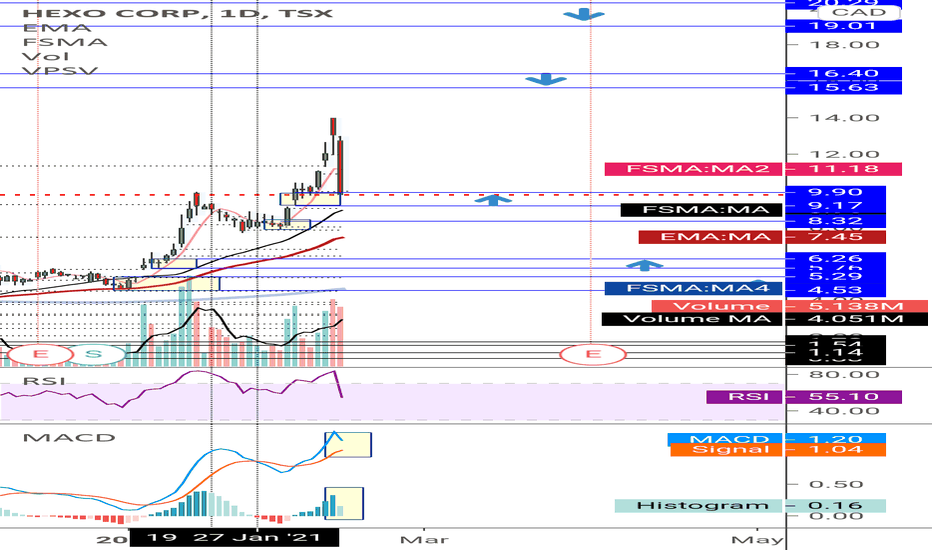Select the blue up arrow near 6.26 line
The image size is (932, 550).
coord(644,265)
